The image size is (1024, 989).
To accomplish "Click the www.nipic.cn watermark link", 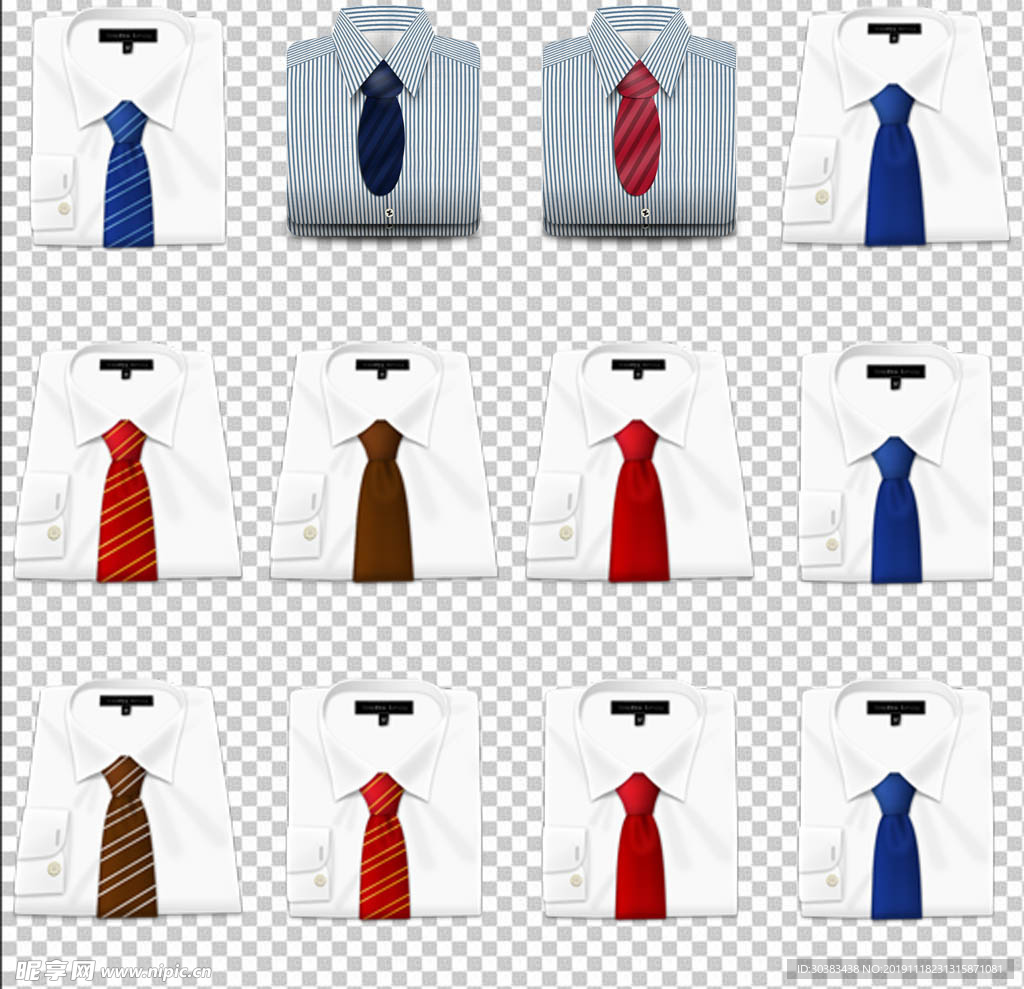I will 155,971.
